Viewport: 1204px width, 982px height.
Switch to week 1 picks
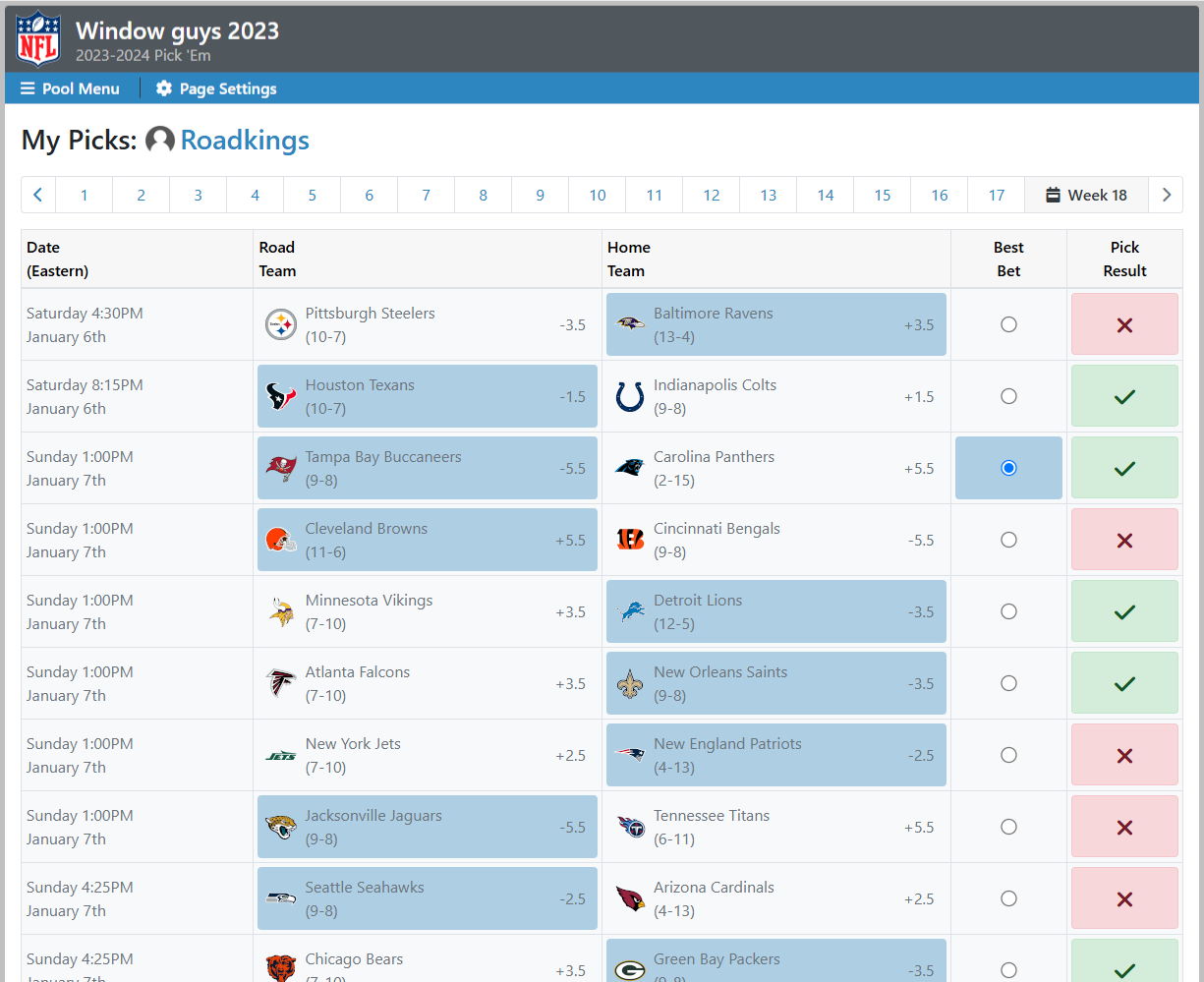pyautogui.click(x=85, y=195)
